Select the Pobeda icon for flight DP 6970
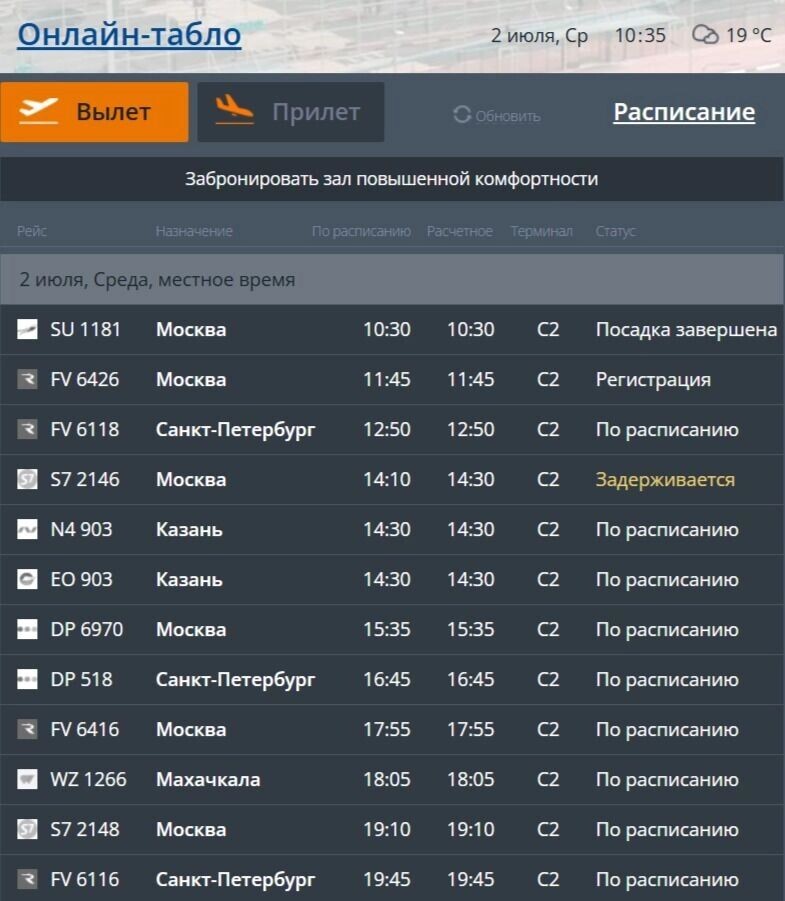785x901 pixels. [27, 629]
